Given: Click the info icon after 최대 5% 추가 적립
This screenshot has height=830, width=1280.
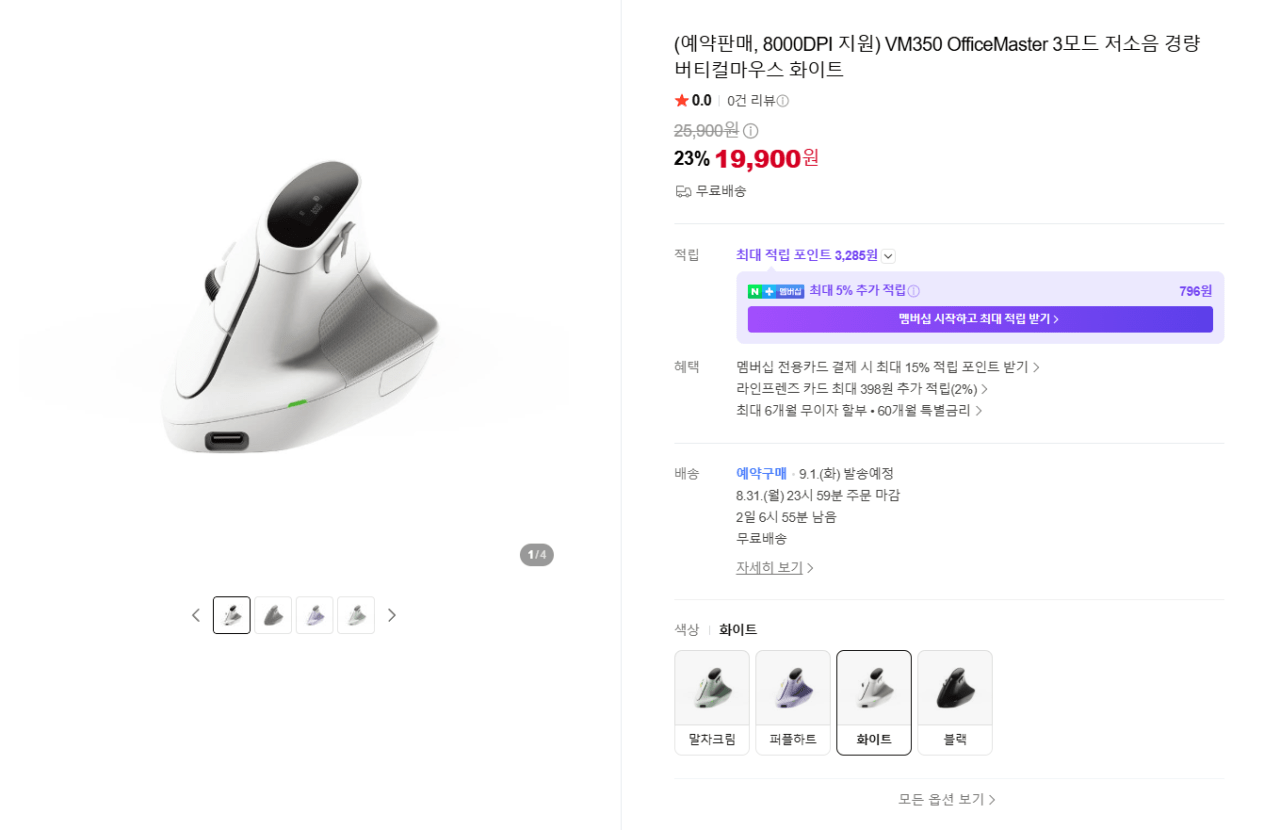Looking at the screenshot, I should [913, 291].
